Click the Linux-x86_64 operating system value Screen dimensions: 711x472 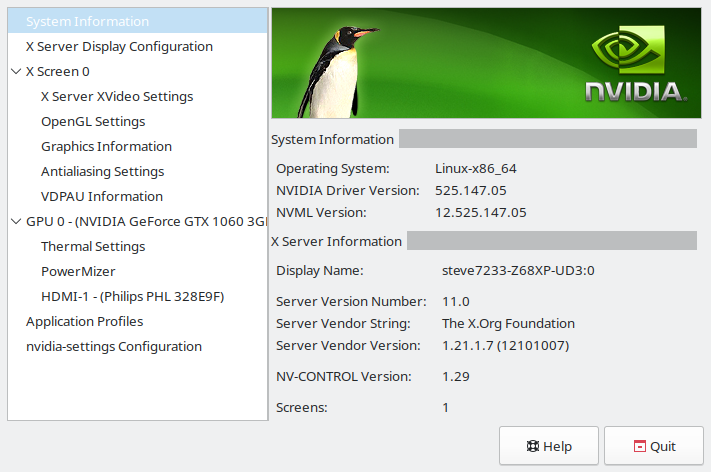coord(476,169)
